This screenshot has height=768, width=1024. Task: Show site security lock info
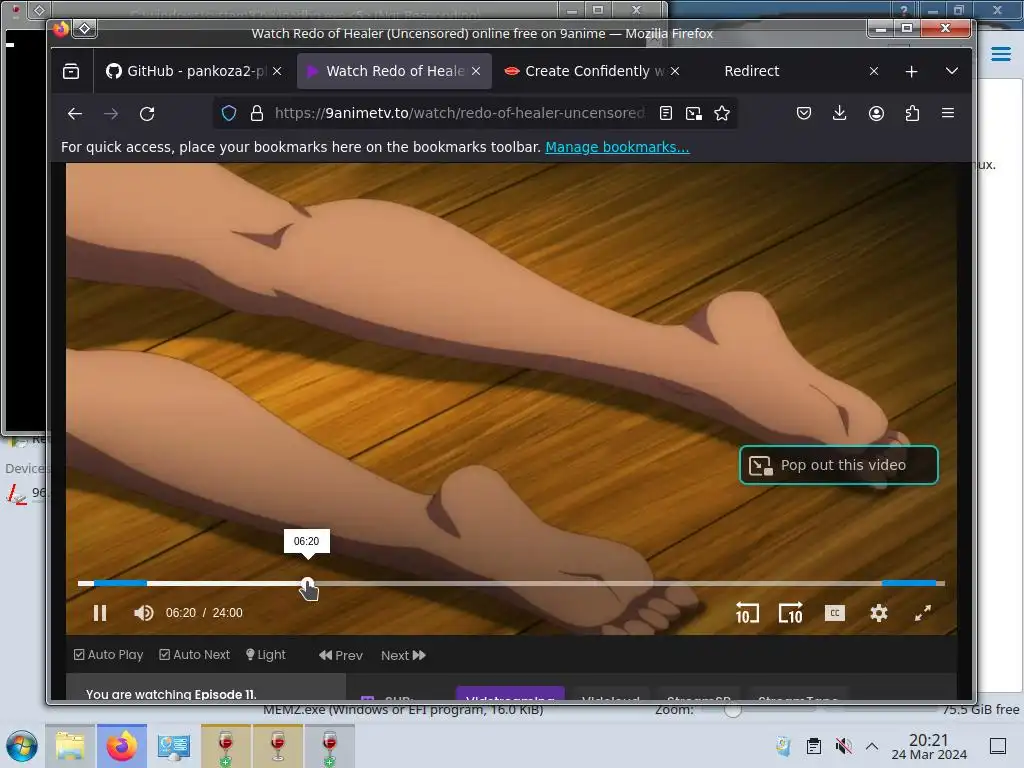pos(257,114)
